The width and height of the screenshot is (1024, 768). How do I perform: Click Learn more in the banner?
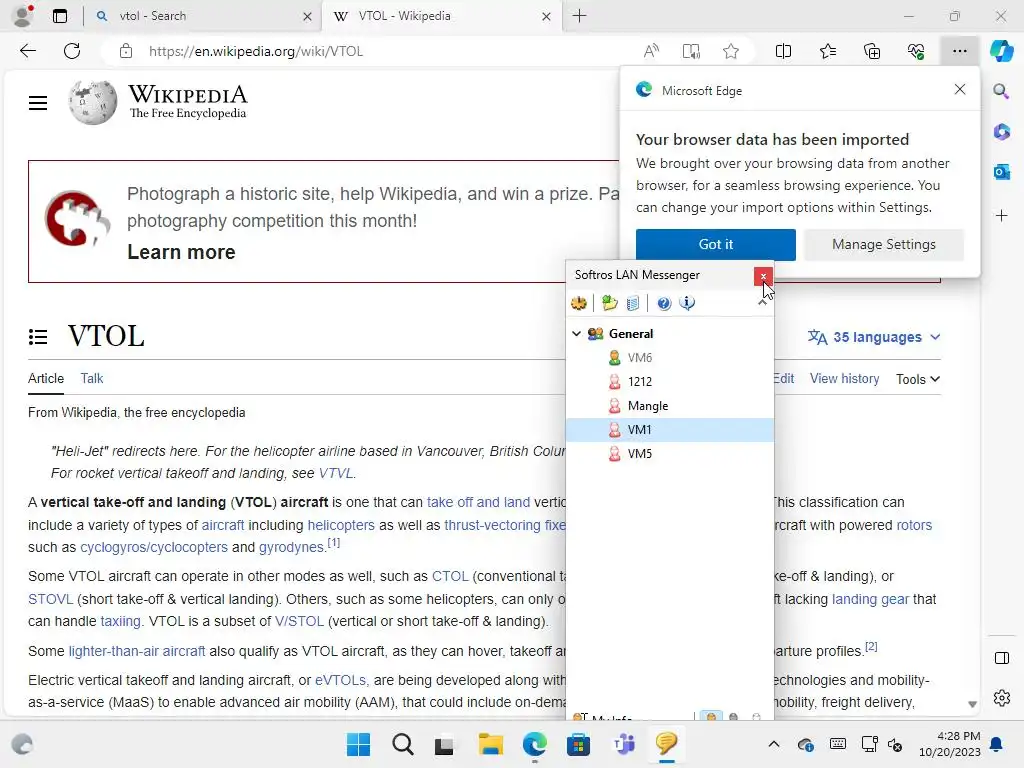tap(181, 252)
